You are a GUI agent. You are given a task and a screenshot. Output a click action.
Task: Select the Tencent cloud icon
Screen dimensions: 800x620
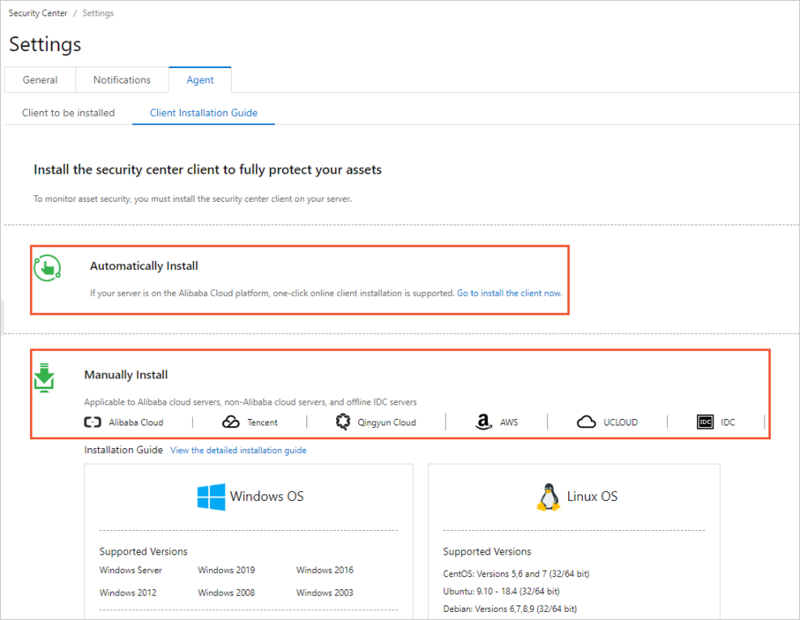[231, 422]
